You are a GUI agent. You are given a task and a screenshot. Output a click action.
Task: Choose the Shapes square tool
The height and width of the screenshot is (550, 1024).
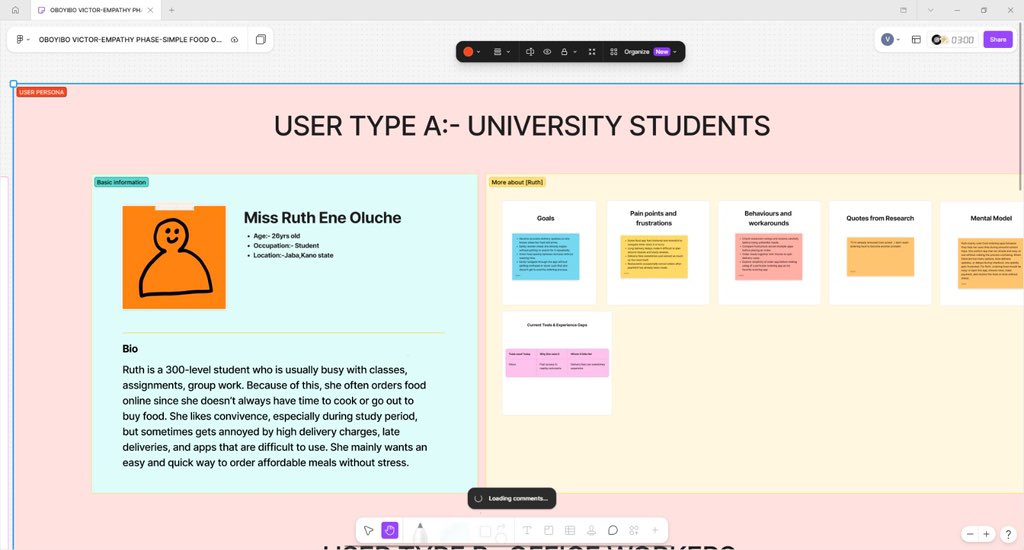pos(485,532)
